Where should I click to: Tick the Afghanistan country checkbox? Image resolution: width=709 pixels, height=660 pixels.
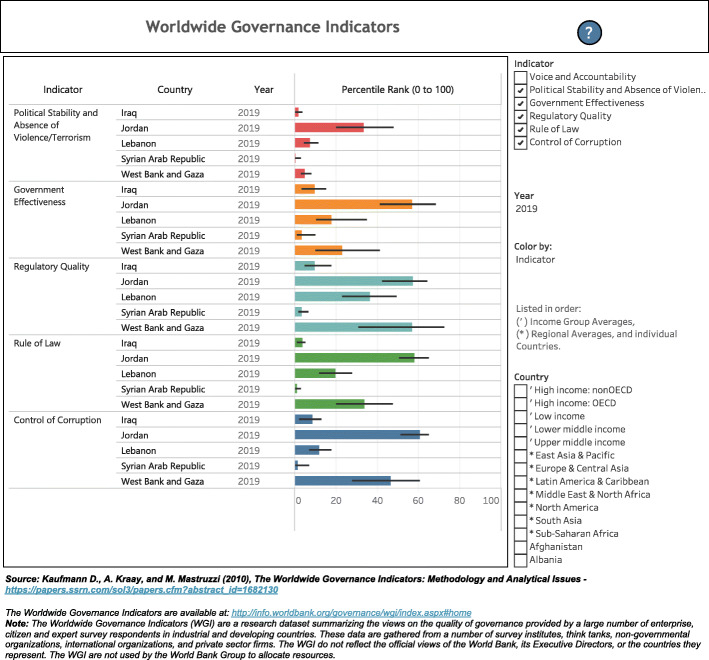520,546
